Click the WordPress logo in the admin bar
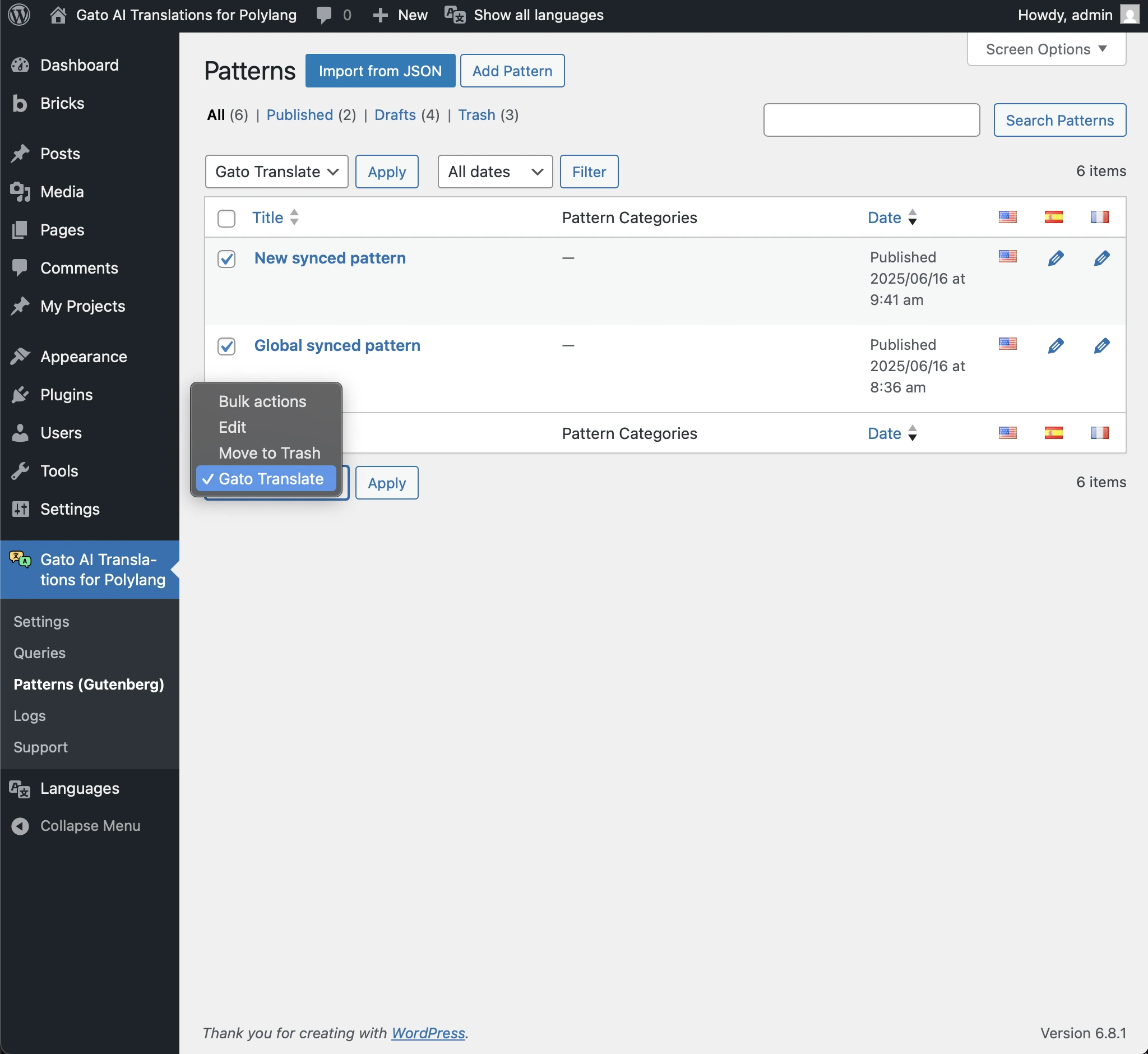This screenshot has height=1054, width=1148. point(19,15)
